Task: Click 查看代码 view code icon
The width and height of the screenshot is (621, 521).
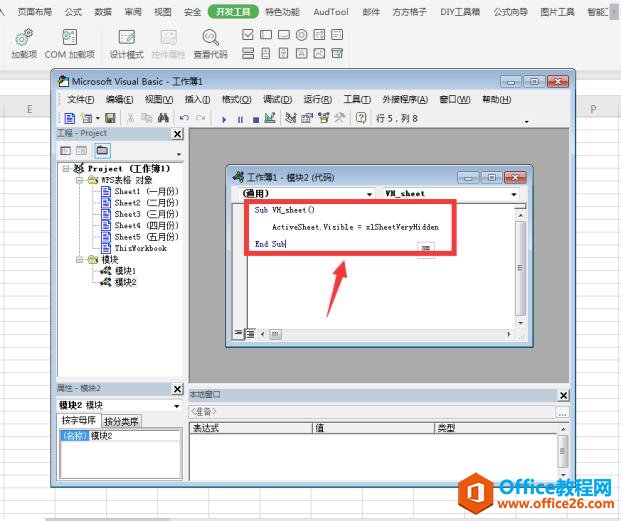Action: click(210, 44)
